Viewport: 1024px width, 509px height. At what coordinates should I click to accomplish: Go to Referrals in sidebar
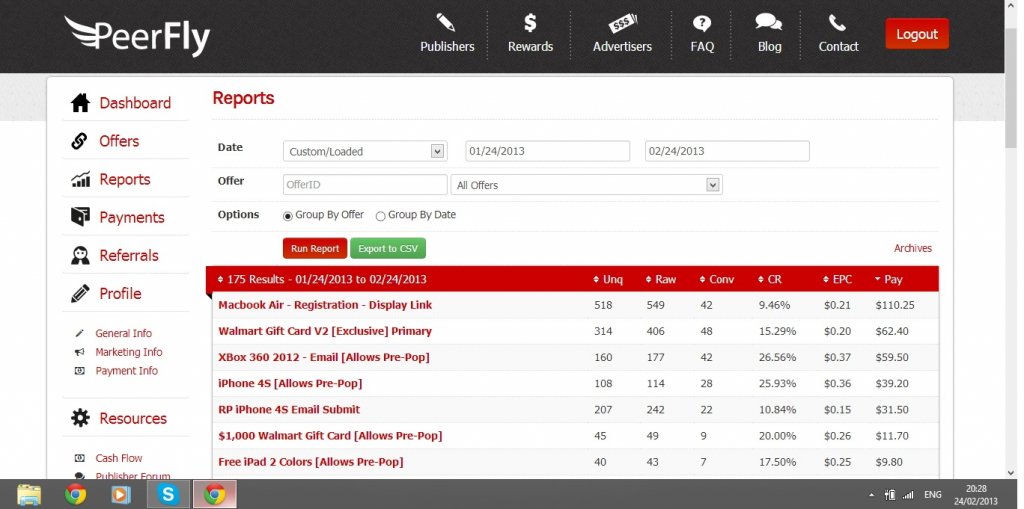click(129, 255)
